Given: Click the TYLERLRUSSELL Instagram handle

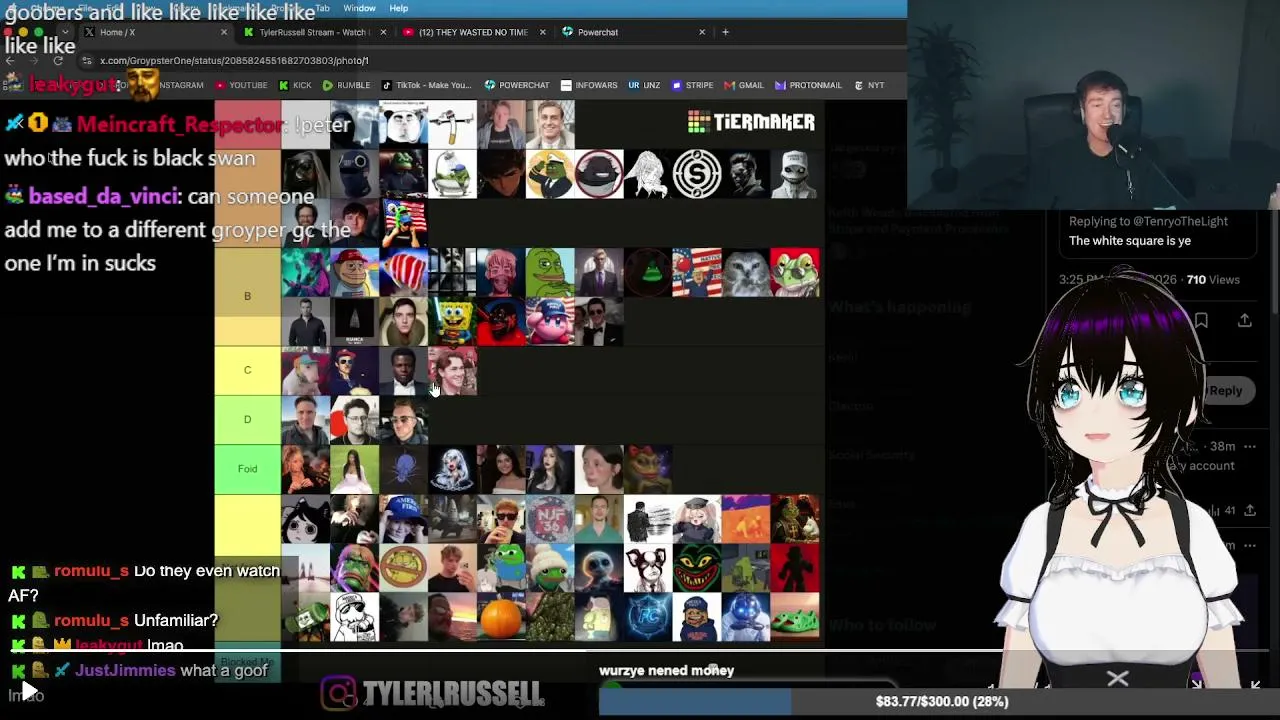Looking at the screenshot, I should pyautogui.click(x=432, y=693).
